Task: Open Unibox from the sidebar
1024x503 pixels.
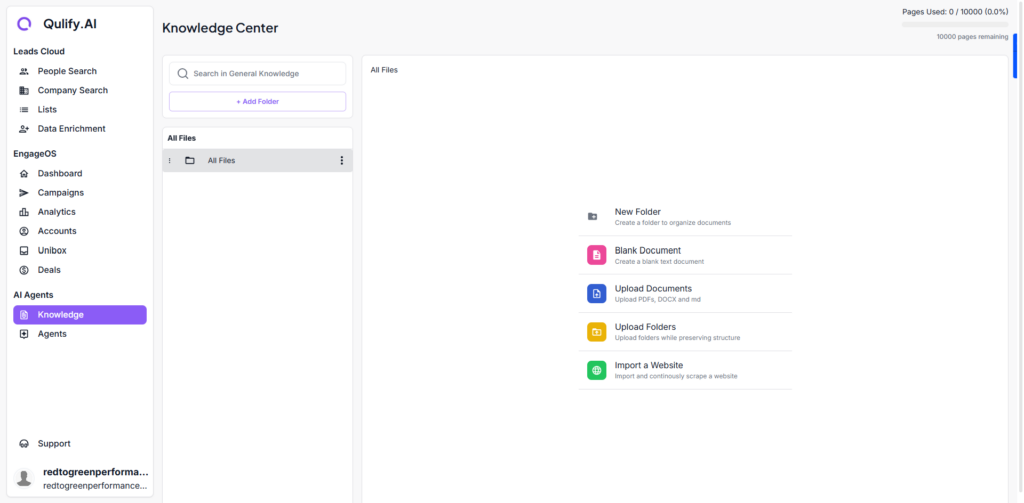Action: click(80, 250)
